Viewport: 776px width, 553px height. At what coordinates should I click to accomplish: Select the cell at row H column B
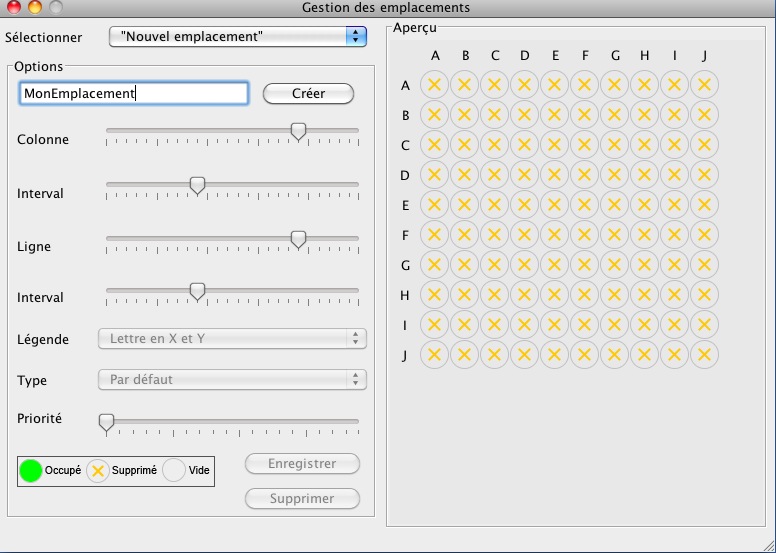[464, 295]
